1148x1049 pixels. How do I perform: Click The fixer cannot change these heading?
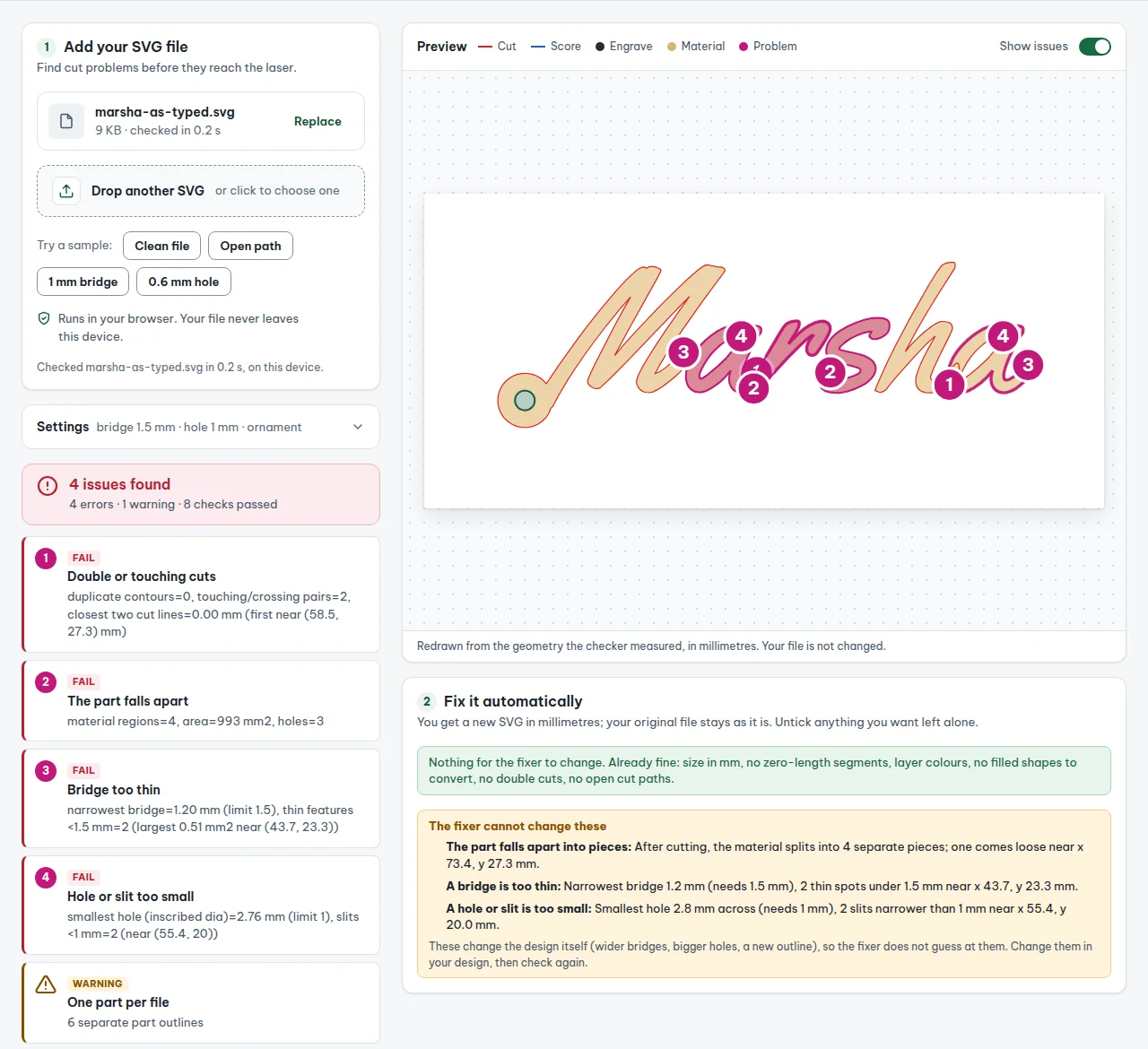coord(517,827)
